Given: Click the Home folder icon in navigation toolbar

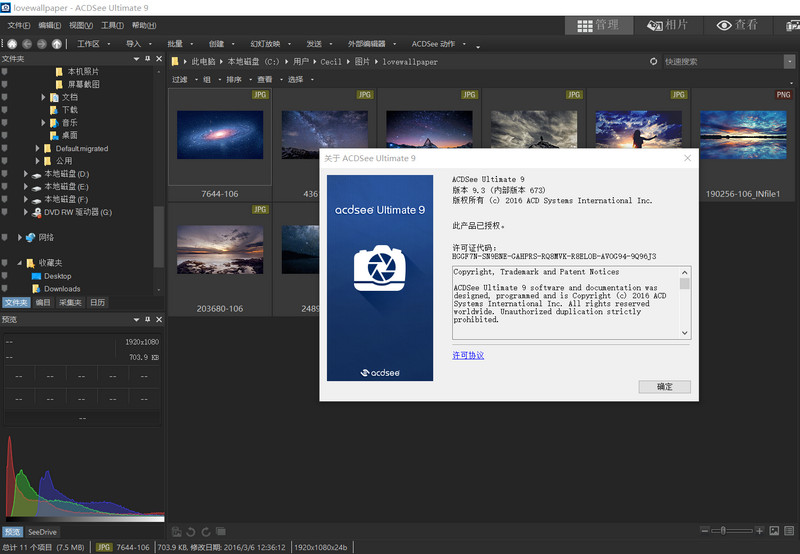Looking at the screenshot, I should (x=12, y=44).
